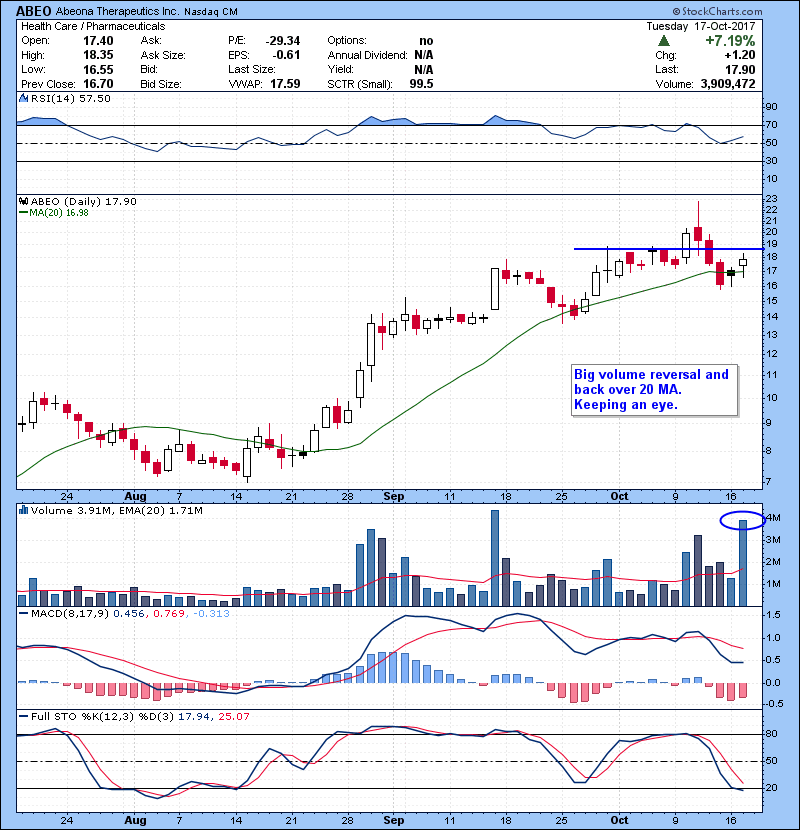Click the RSI(14) 57.50 indicator label
The image size is (800, 830).
click(71, 98)
